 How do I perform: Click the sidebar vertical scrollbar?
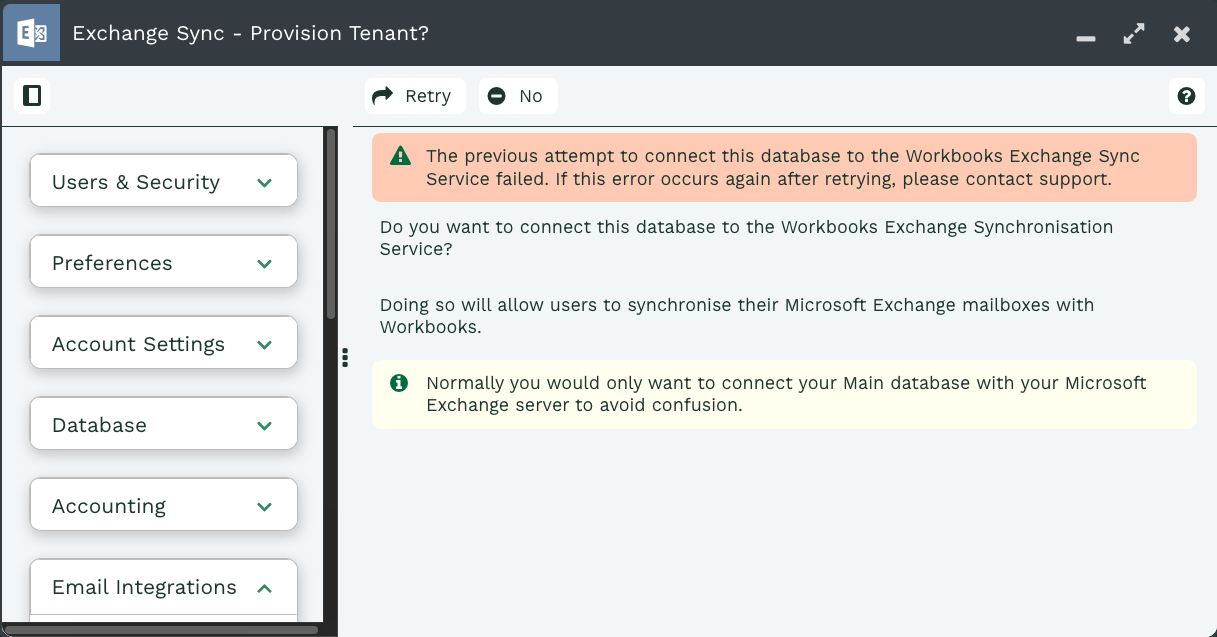331,225
